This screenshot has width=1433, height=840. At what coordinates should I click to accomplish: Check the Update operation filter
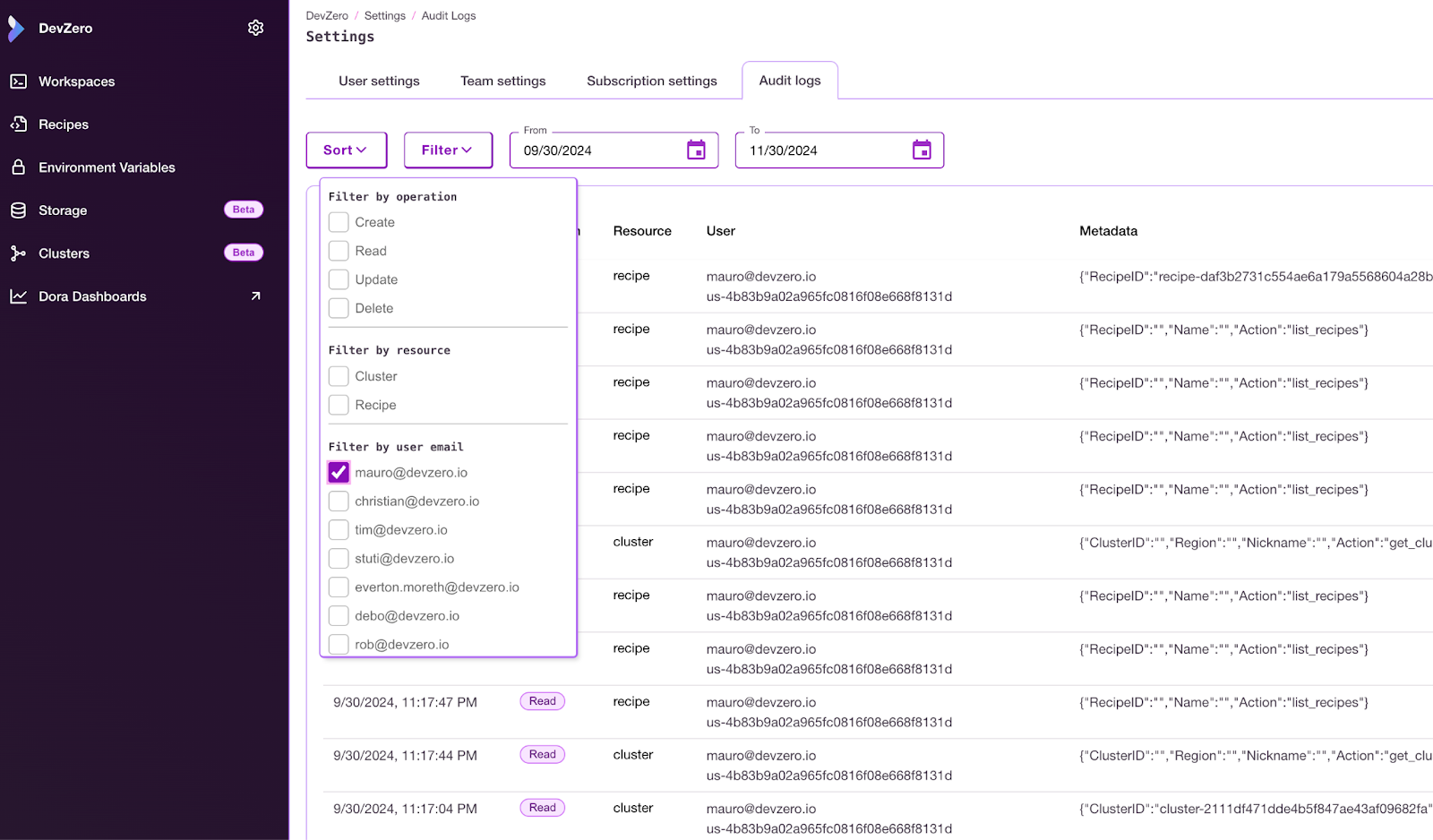pos(339,279)
